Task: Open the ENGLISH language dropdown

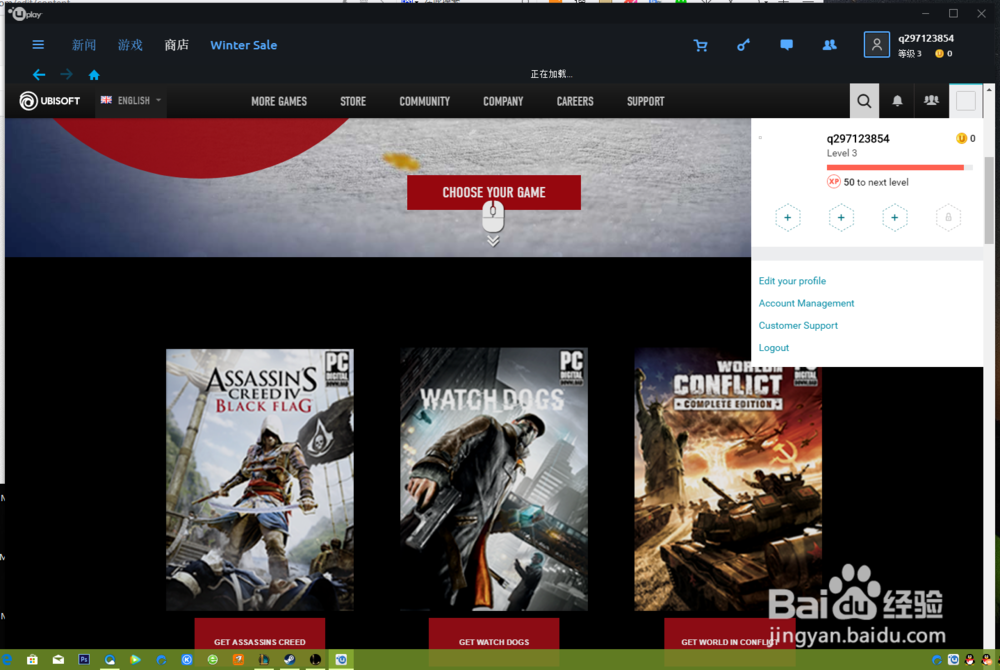Action: 131,101
